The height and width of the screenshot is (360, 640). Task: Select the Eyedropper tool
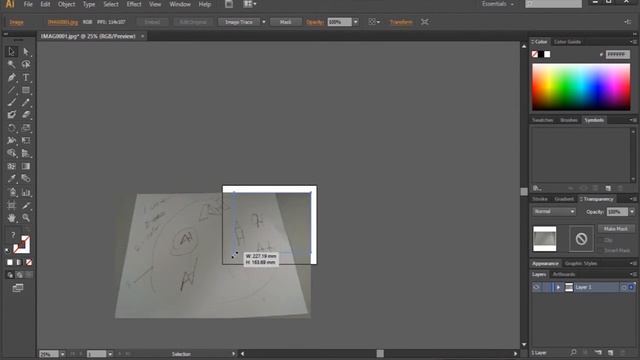[11, 179]
